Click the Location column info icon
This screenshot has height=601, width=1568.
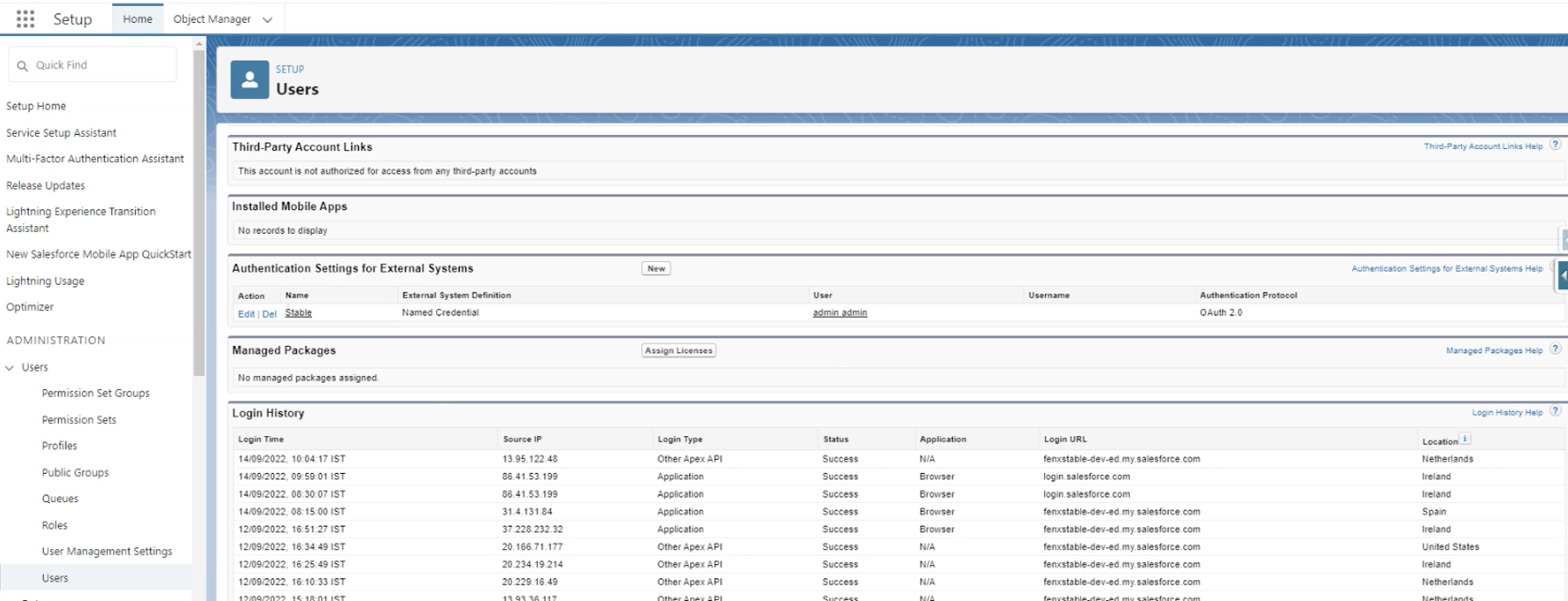click(1465, 439)
